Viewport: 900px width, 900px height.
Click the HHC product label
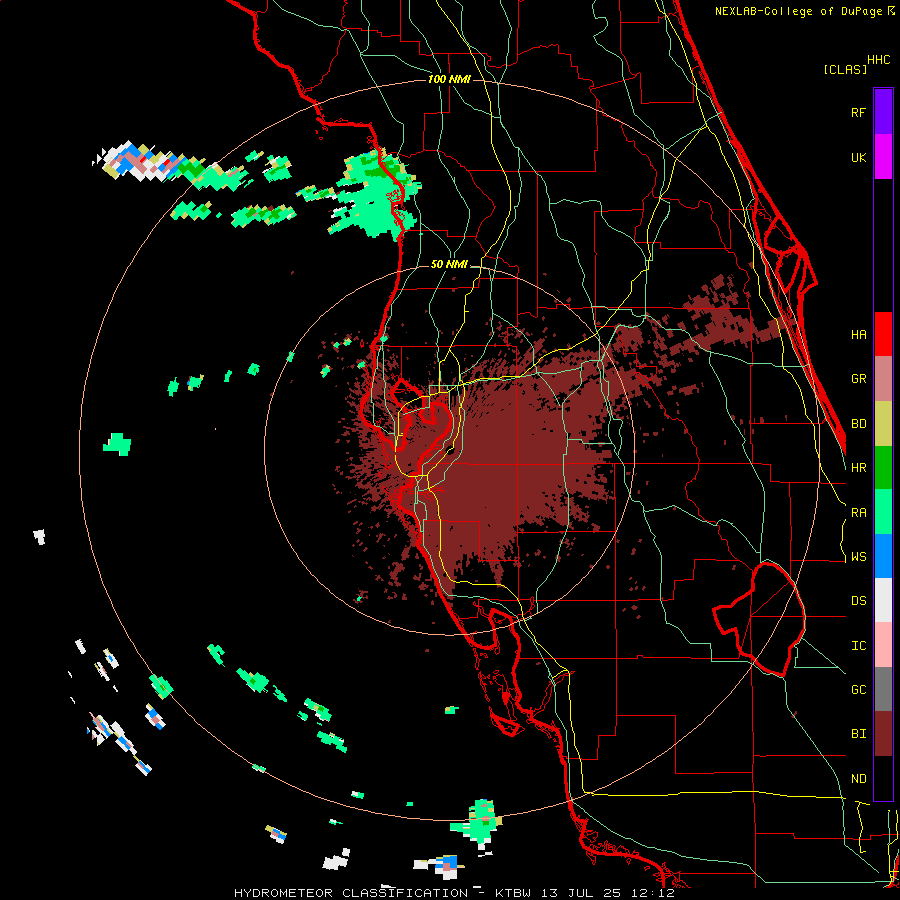[879, 60]
